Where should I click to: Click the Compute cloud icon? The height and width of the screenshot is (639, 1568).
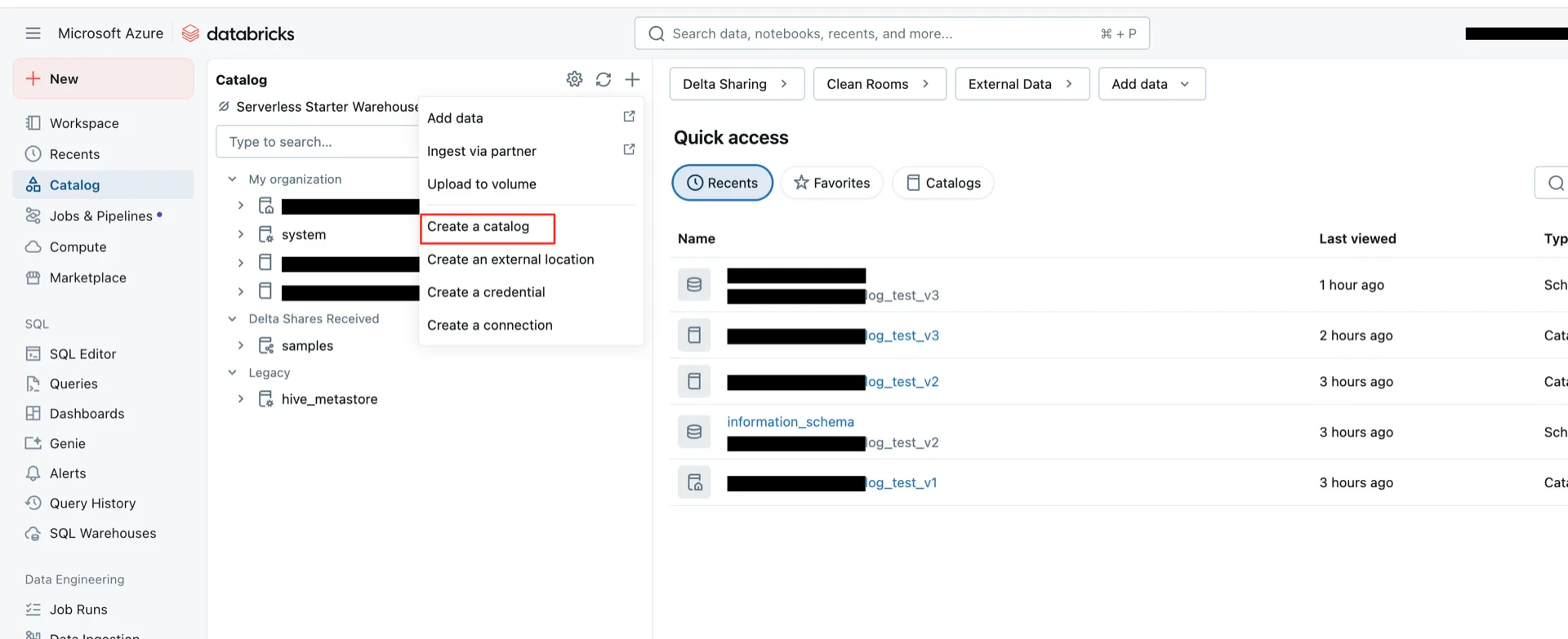pyautogui.click(x=33, y=246)
